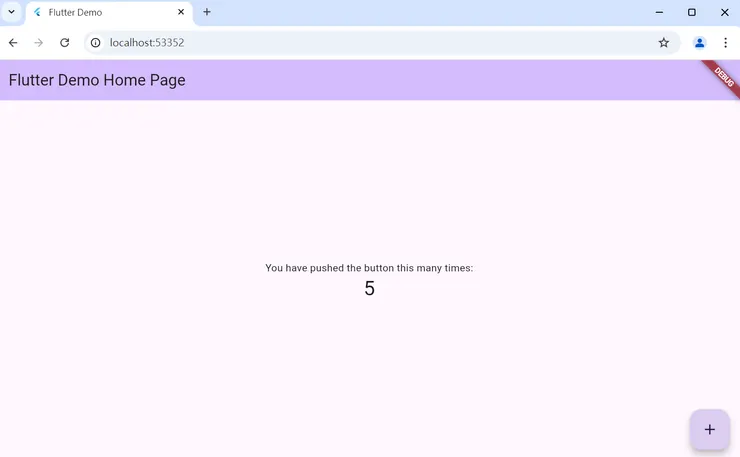This screenshot has width=740, height=457.
Task: View site information icon in address bar
Action: coord(95,42)
